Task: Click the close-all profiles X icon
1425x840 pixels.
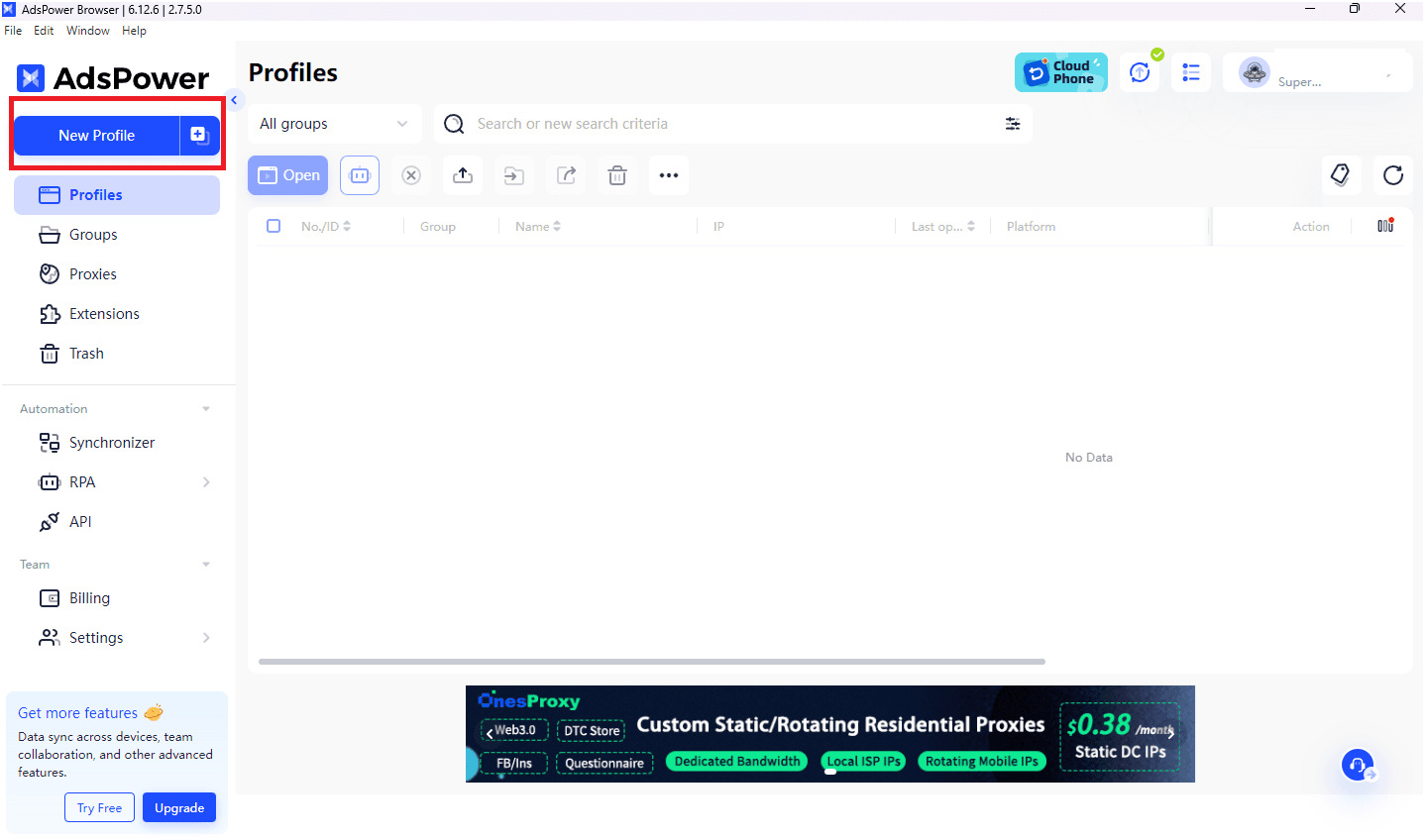Action: point(410,175)
